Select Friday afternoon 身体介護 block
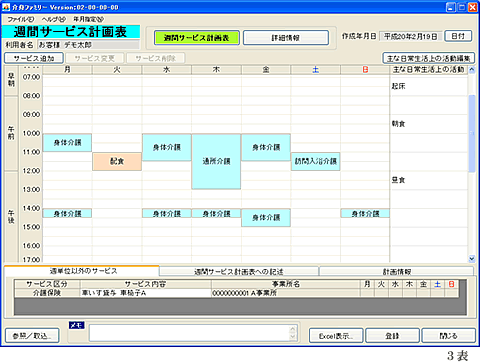Viewport: 480px width, 362px height. click(x=266, y=218)
